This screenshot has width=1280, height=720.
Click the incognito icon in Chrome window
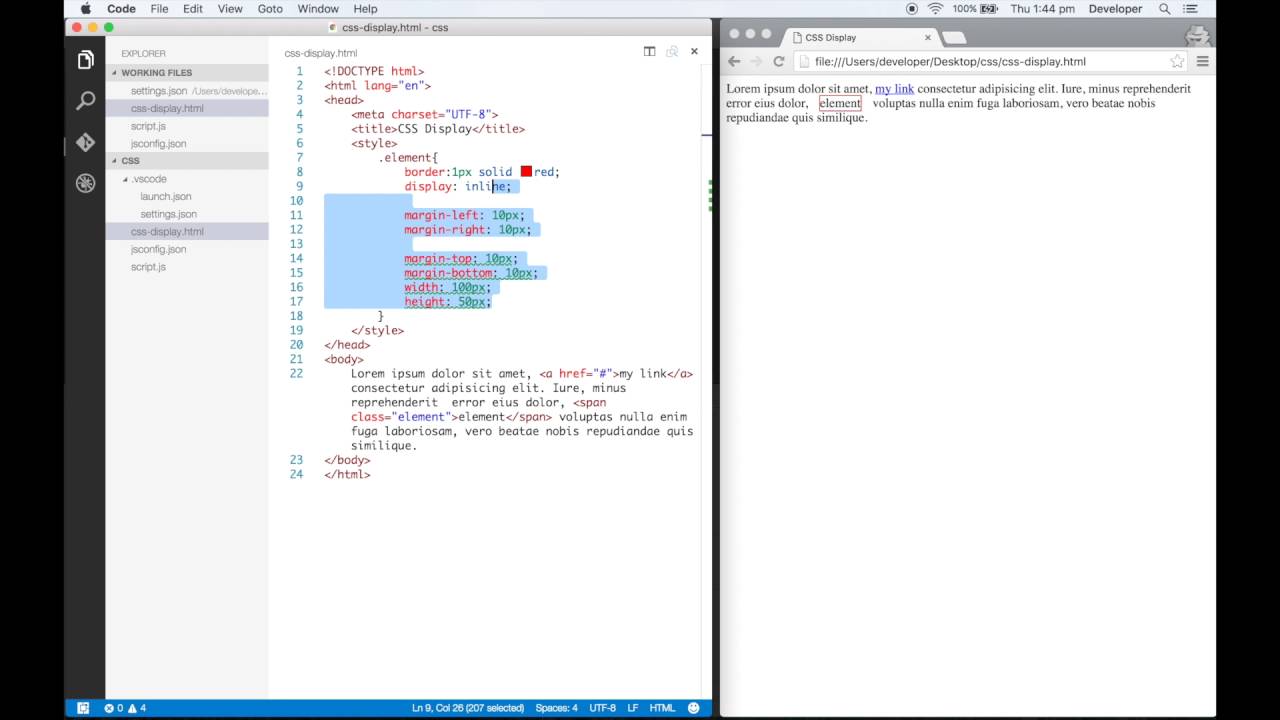[1198, 36]
